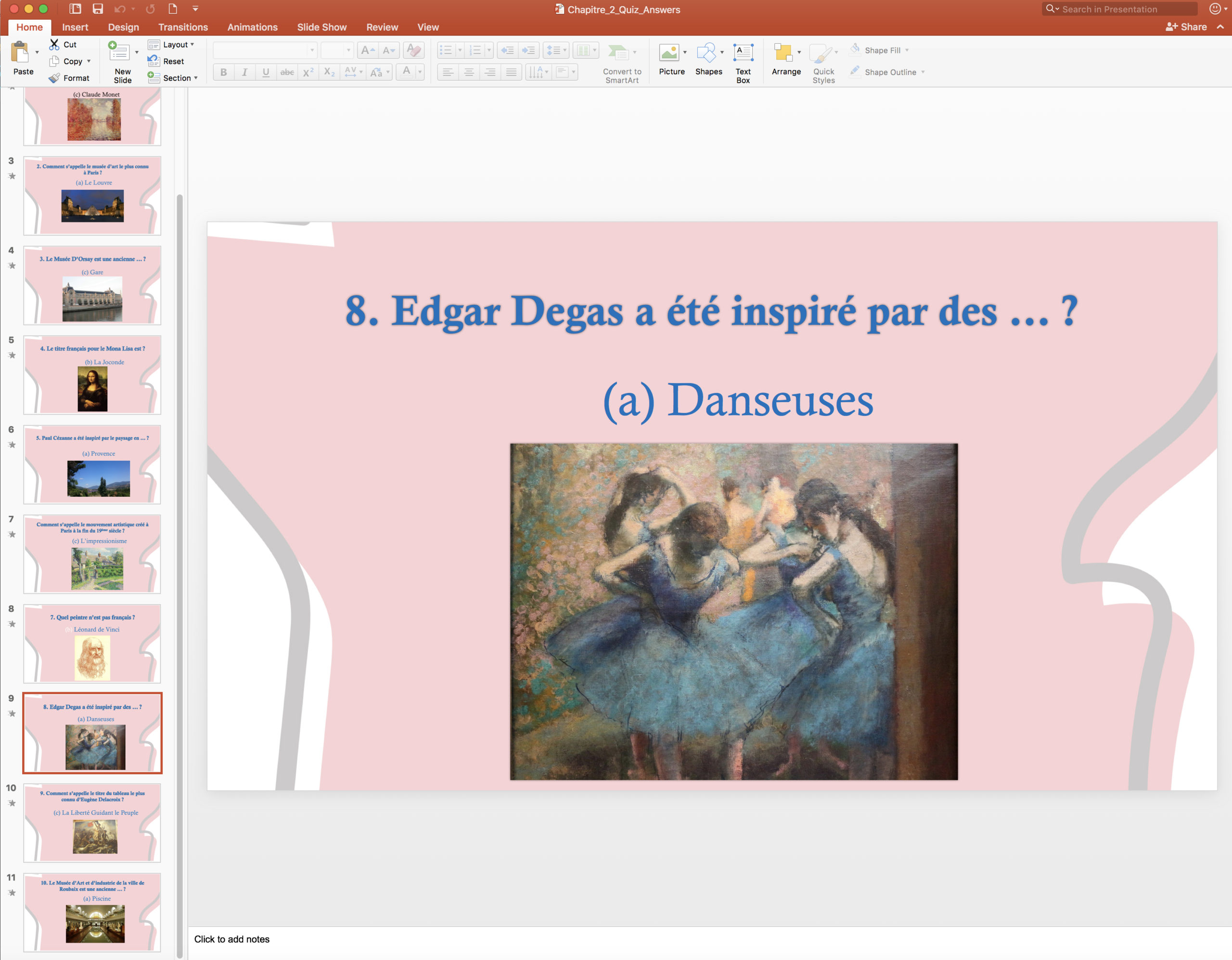Click the Cut scissors icon

pyautogui.click(x=54, y=44)
